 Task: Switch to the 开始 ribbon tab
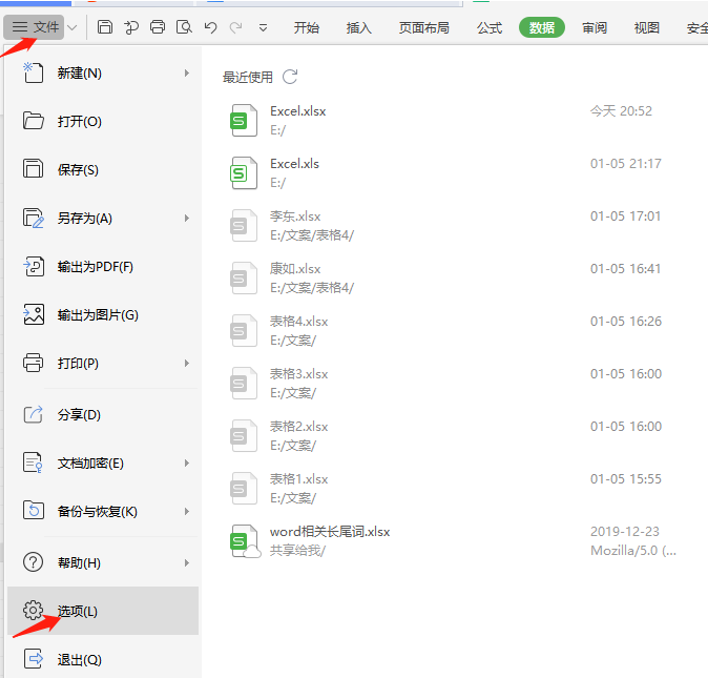[x=306, y=28]
